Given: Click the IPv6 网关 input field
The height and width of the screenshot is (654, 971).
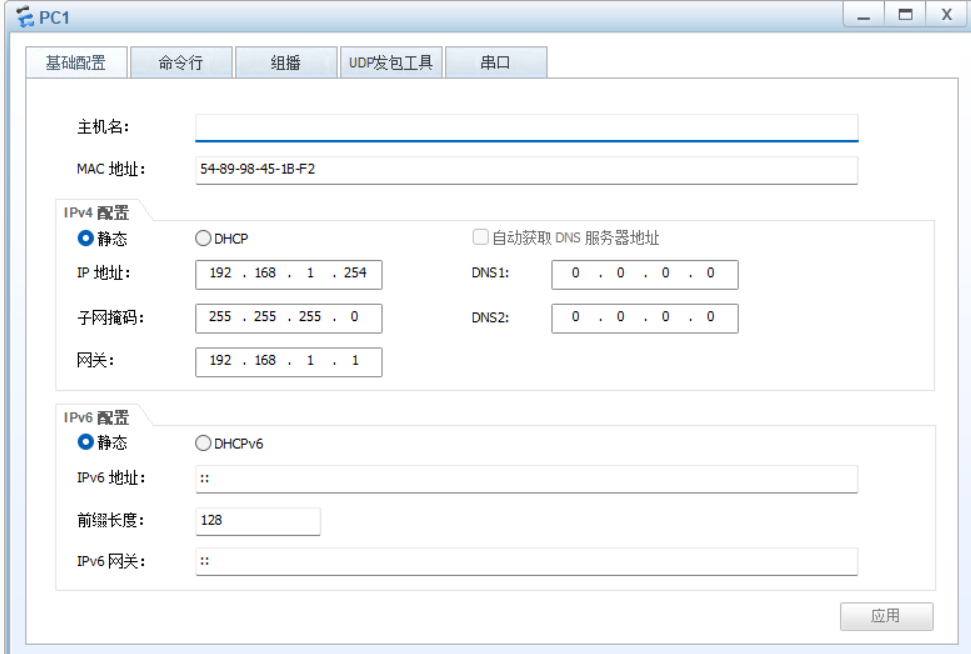Looking at the screenshot, I should click(x=526, y=561).
